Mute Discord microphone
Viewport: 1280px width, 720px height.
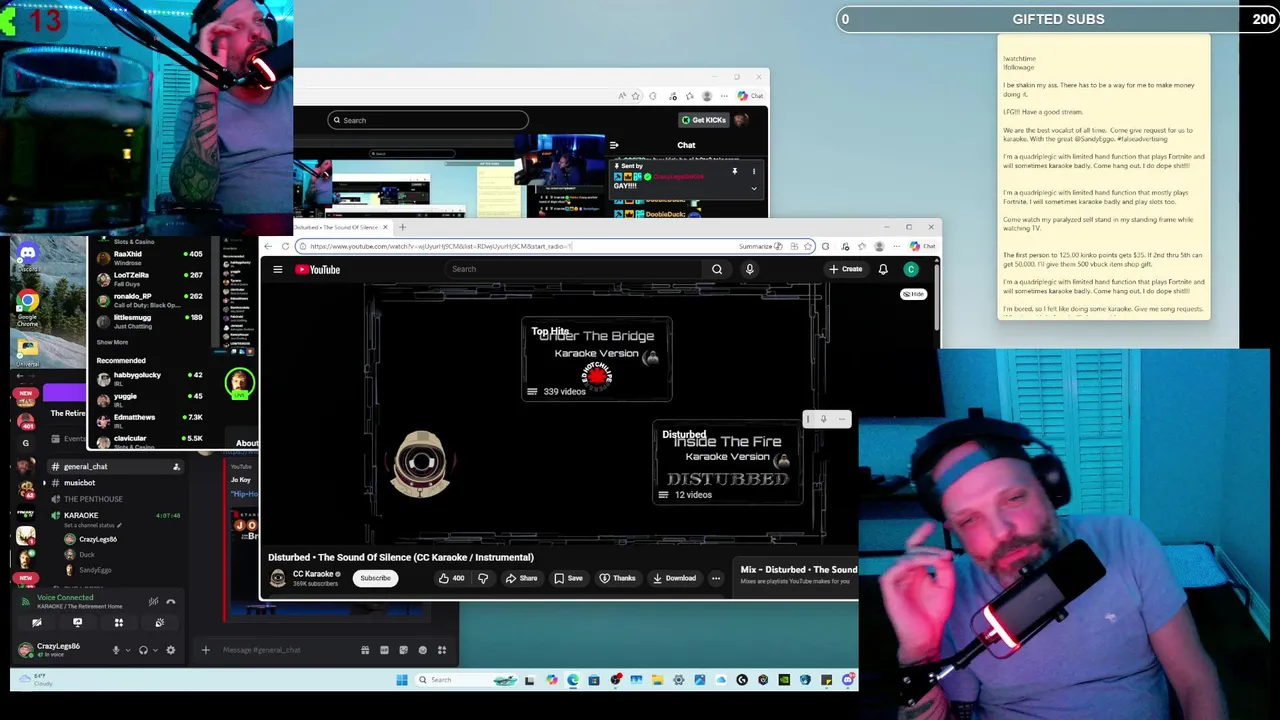pyautogui.click(x=116, y=650)
